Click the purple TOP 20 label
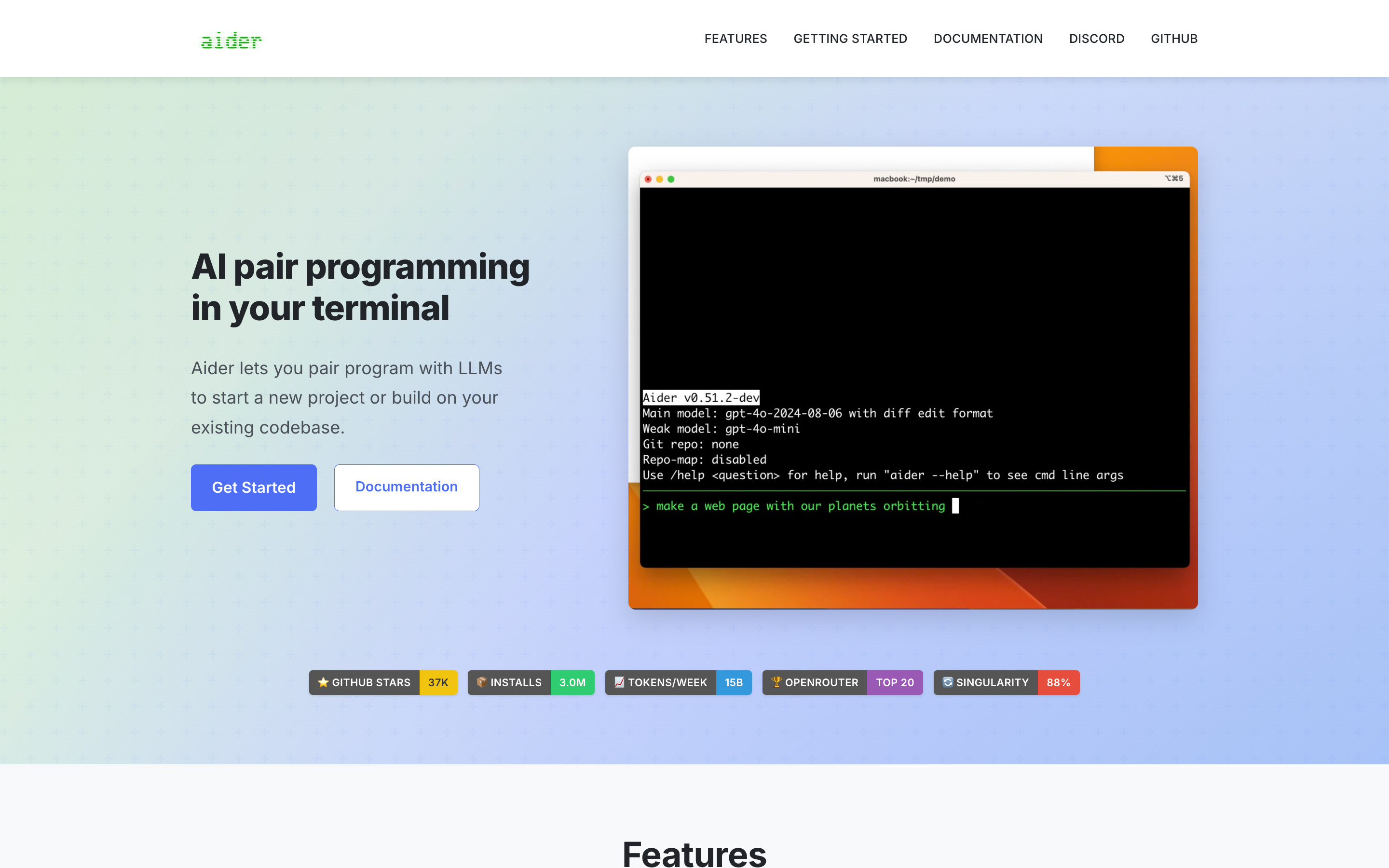The height and width of the screenshot is (868, 1389). (x=894, y=682)
